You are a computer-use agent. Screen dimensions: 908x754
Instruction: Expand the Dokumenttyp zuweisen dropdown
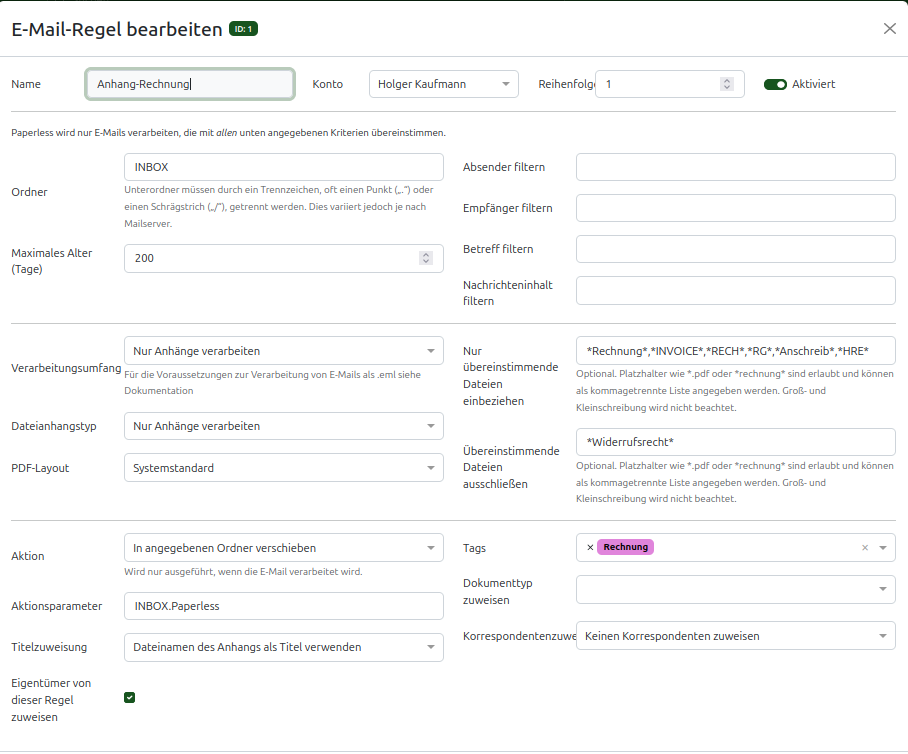[735, 590]
